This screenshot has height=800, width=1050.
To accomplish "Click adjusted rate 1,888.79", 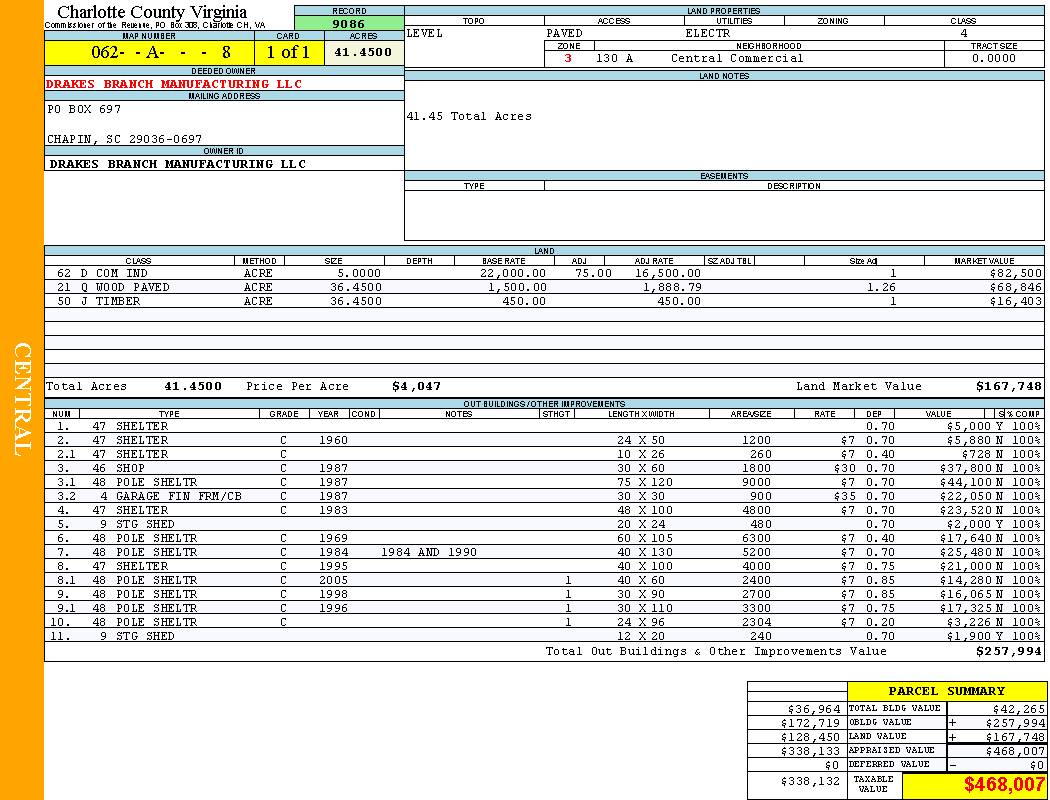I will (x=672, y=287).
